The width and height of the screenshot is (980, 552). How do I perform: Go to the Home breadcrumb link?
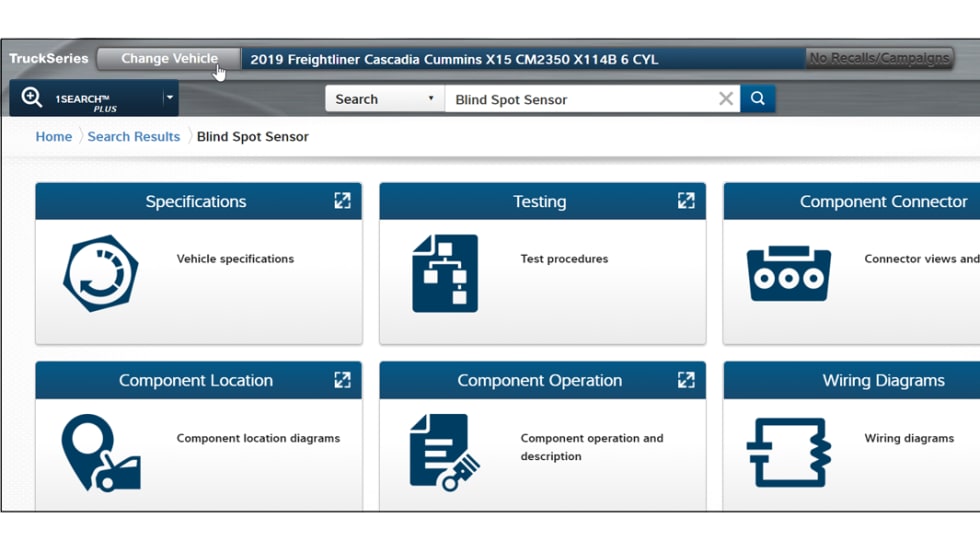[54, 137]
